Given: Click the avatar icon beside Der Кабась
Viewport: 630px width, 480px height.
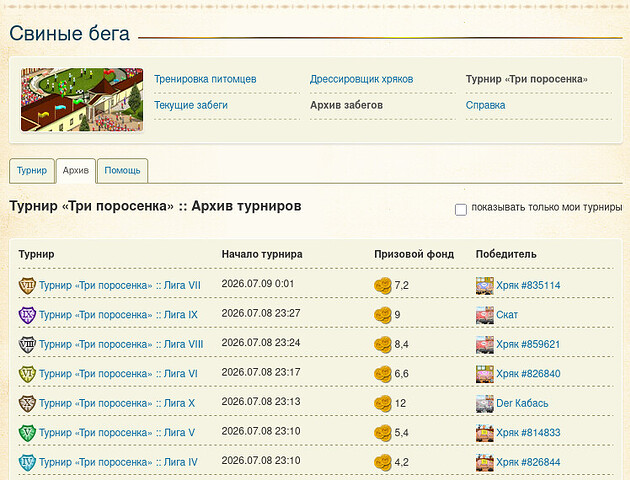Looking at the screenshot, I should pyautogui.click(x=485, y=403).
